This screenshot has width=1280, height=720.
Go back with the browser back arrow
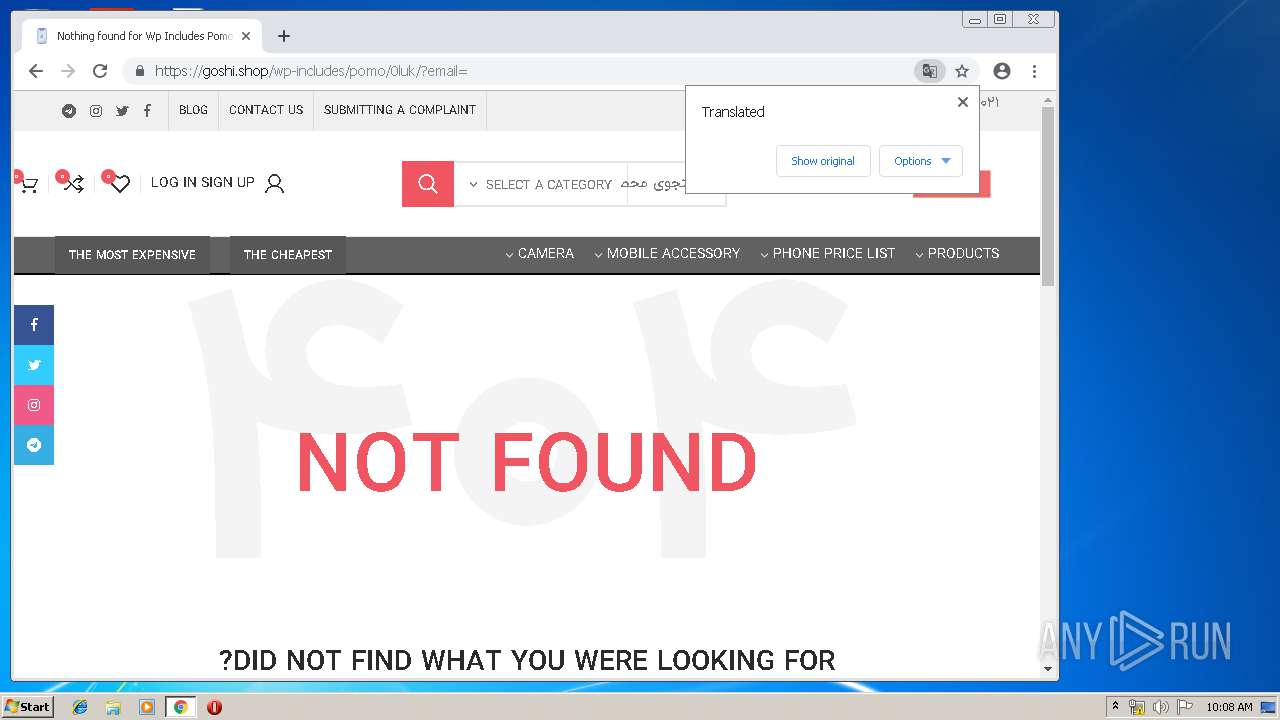coord(36,71)
